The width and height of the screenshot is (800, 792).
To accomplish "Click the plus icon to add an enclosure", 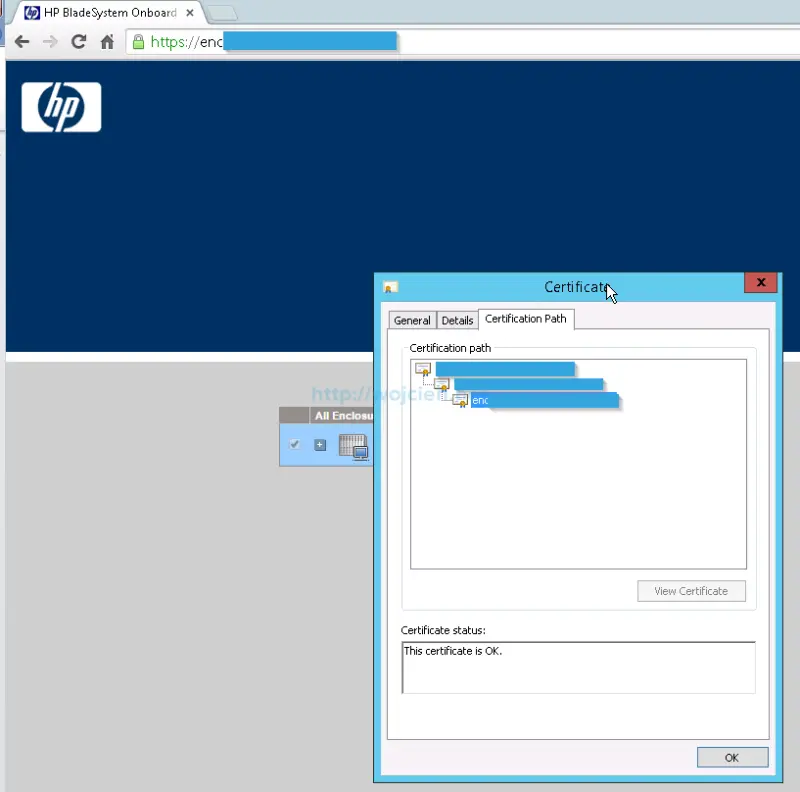I will pos(320,445).
